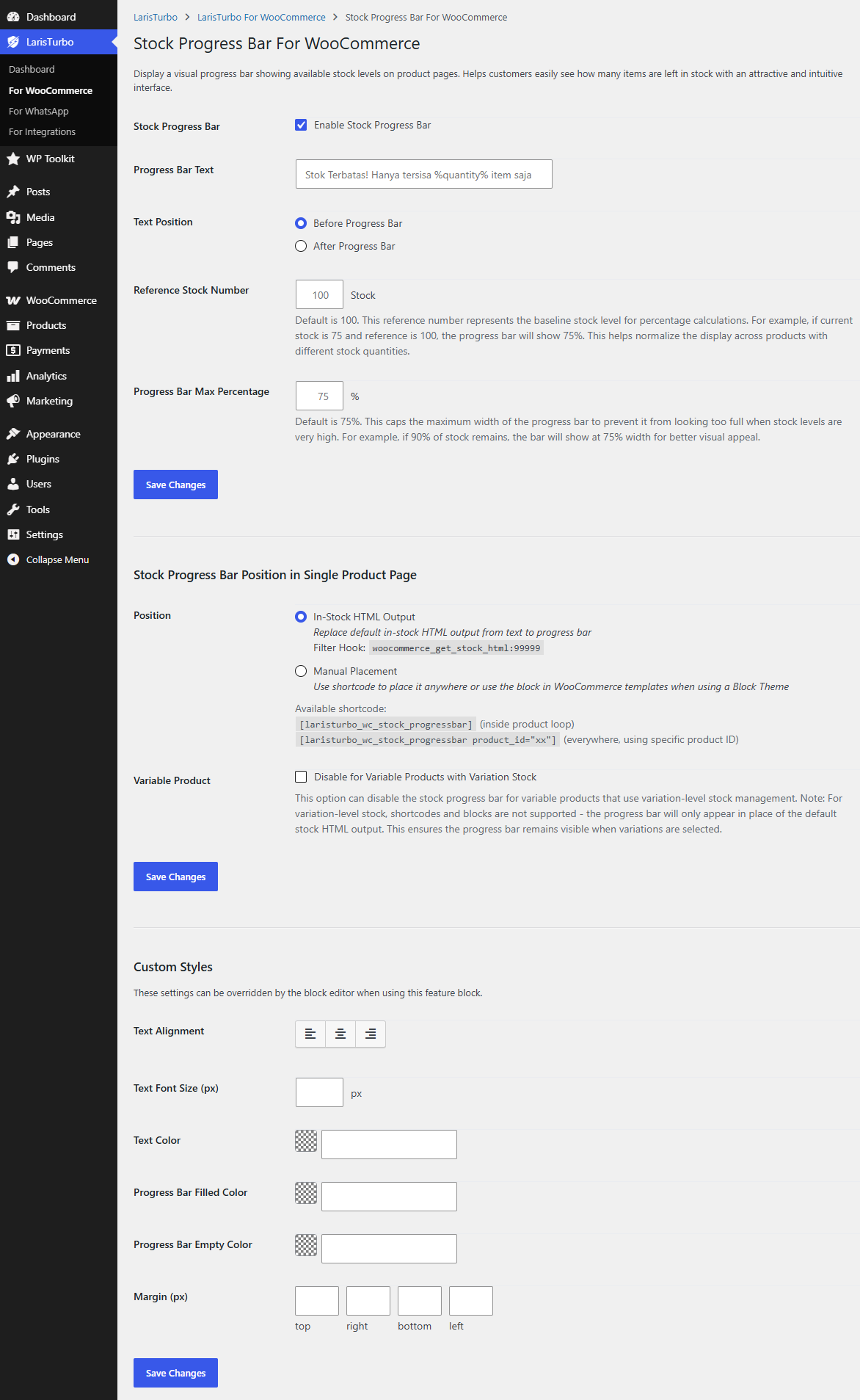Viewport: 860px width, 1400px height.
Task: Select In-Stock HTML Output position
Action: [301, 617]
